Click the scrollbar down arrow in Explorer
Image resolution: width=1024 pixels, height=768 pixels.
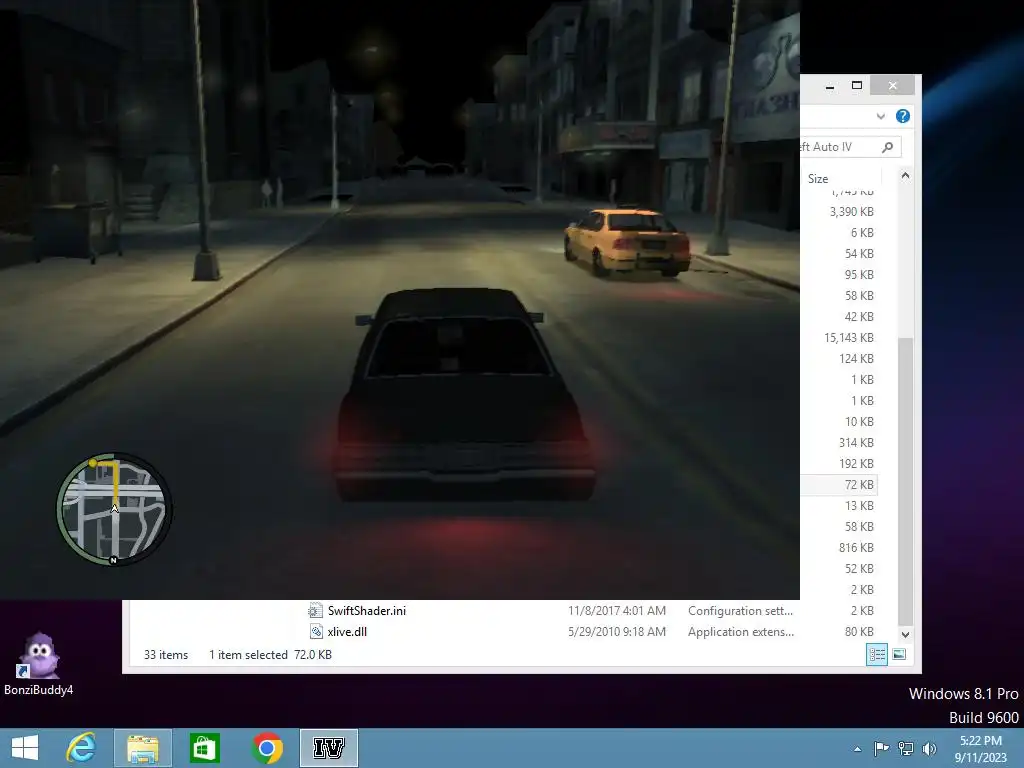905,634
